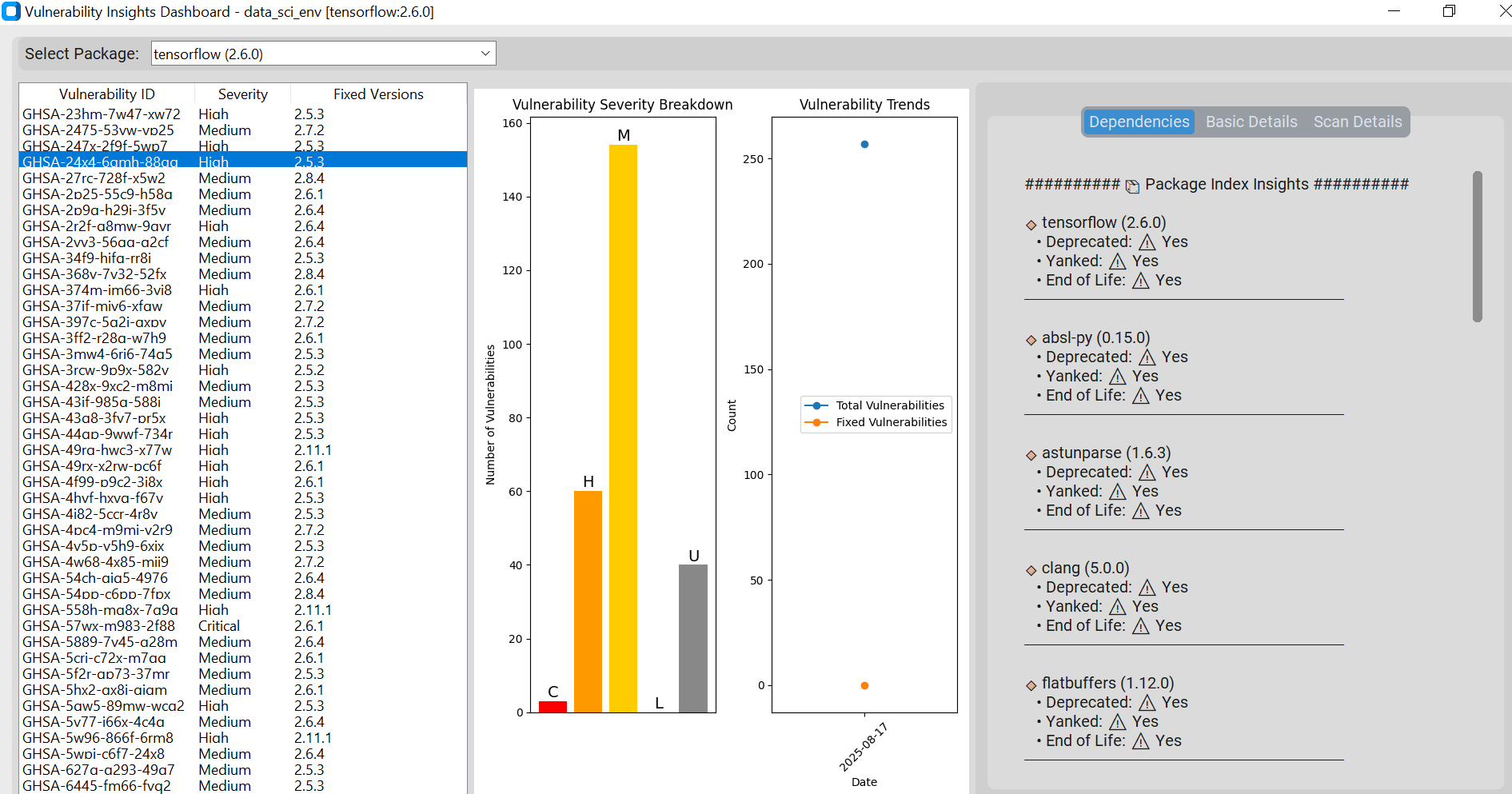Click the absl-py (0.15.0) dependency heading
The image size is (1512, 794).
pos(1095,337)
